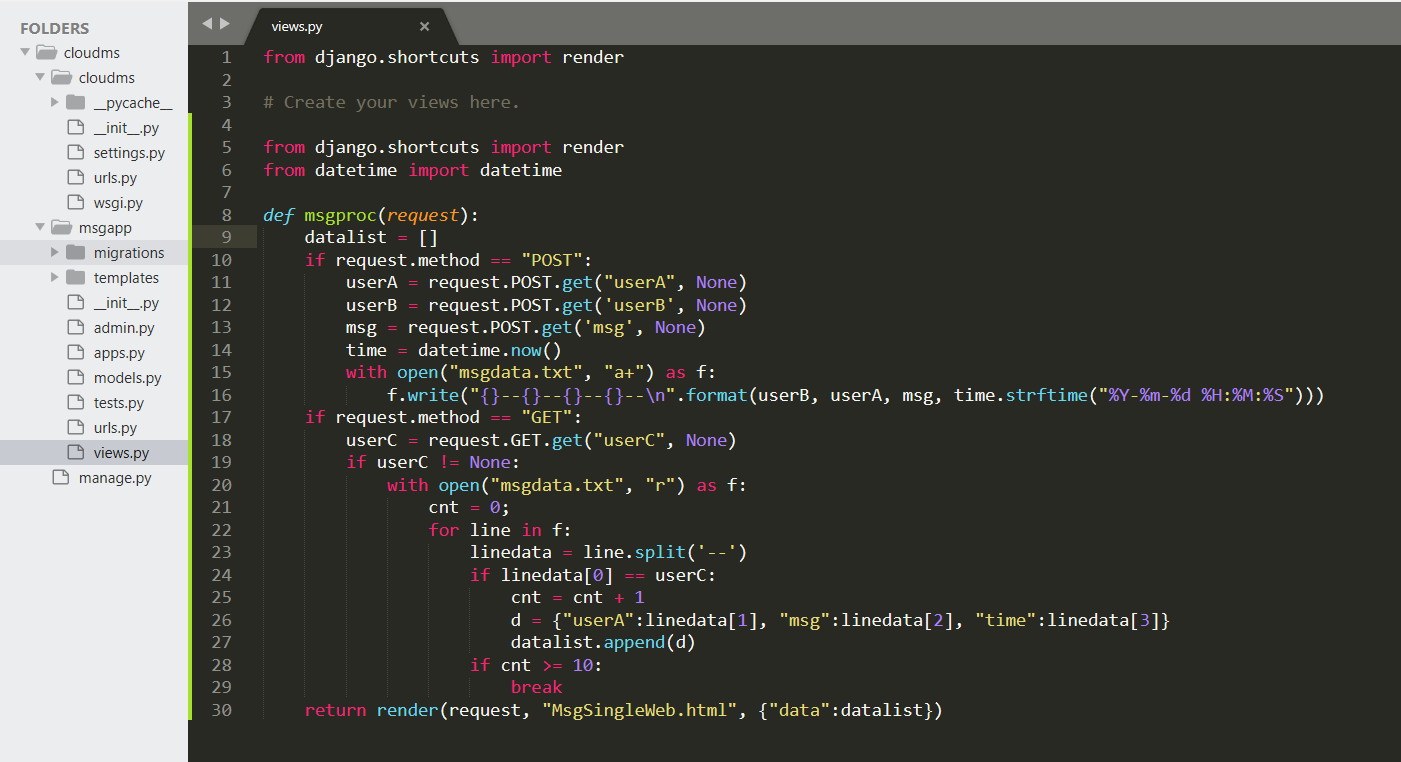Collapse the msgapp folder
The height and width of the screenshot is (762, 1401).
click(x=40, y=228)
